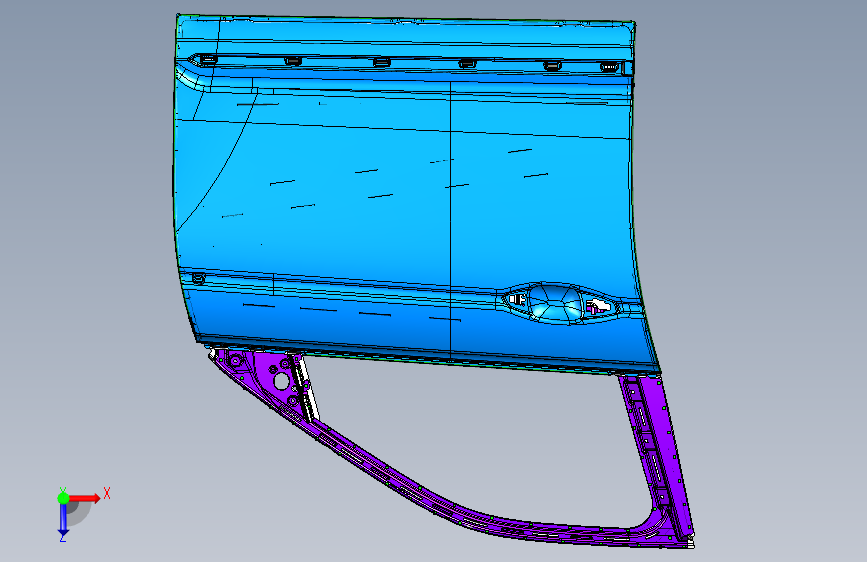Pick the large round hole in purple bracket
867x562 pixels.
pyautogui.click(x=281, y=381)
